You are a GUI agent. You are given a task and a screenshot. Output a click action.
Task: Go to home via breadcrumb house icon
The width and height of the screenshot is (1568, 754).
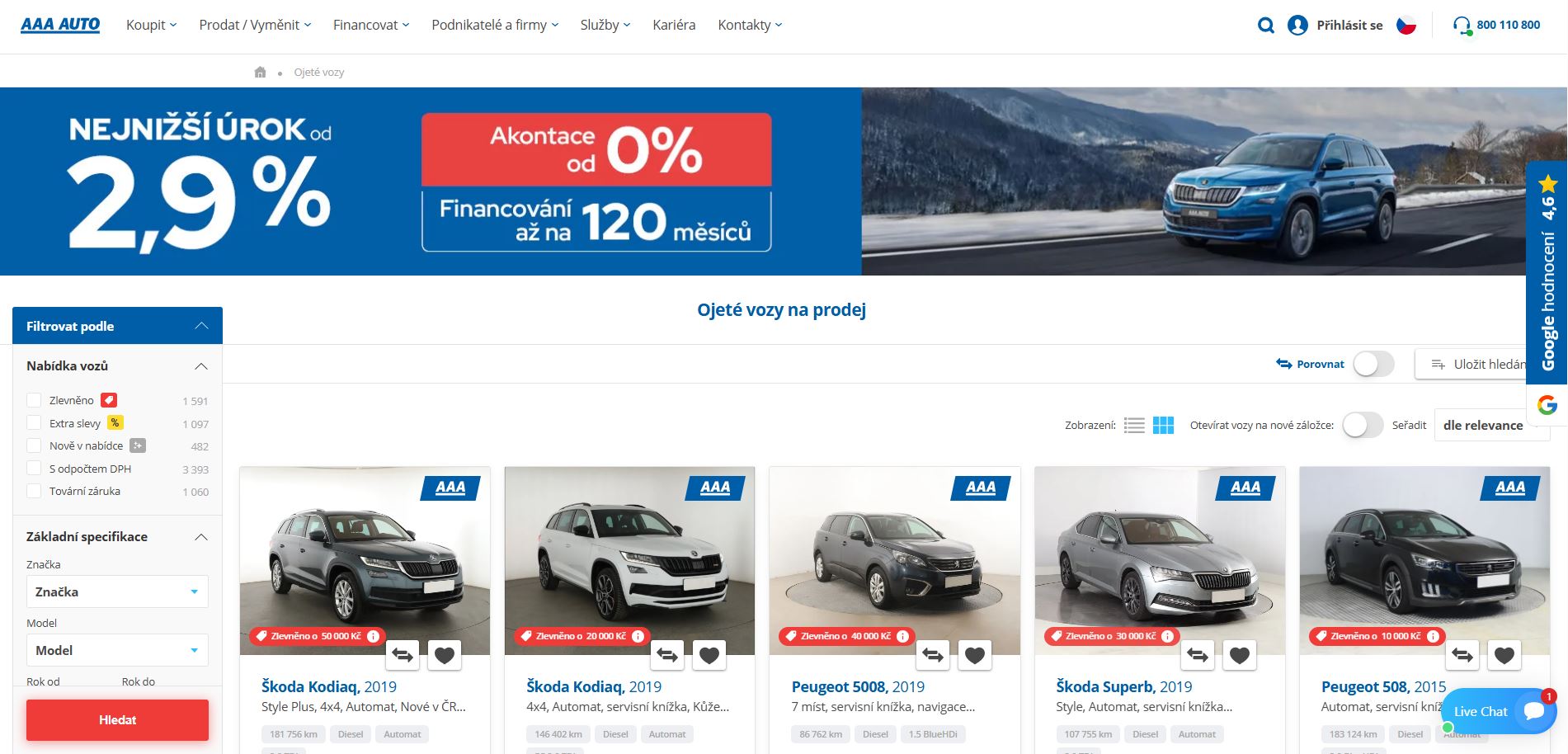pyautogui.click(x=261, y=72)
